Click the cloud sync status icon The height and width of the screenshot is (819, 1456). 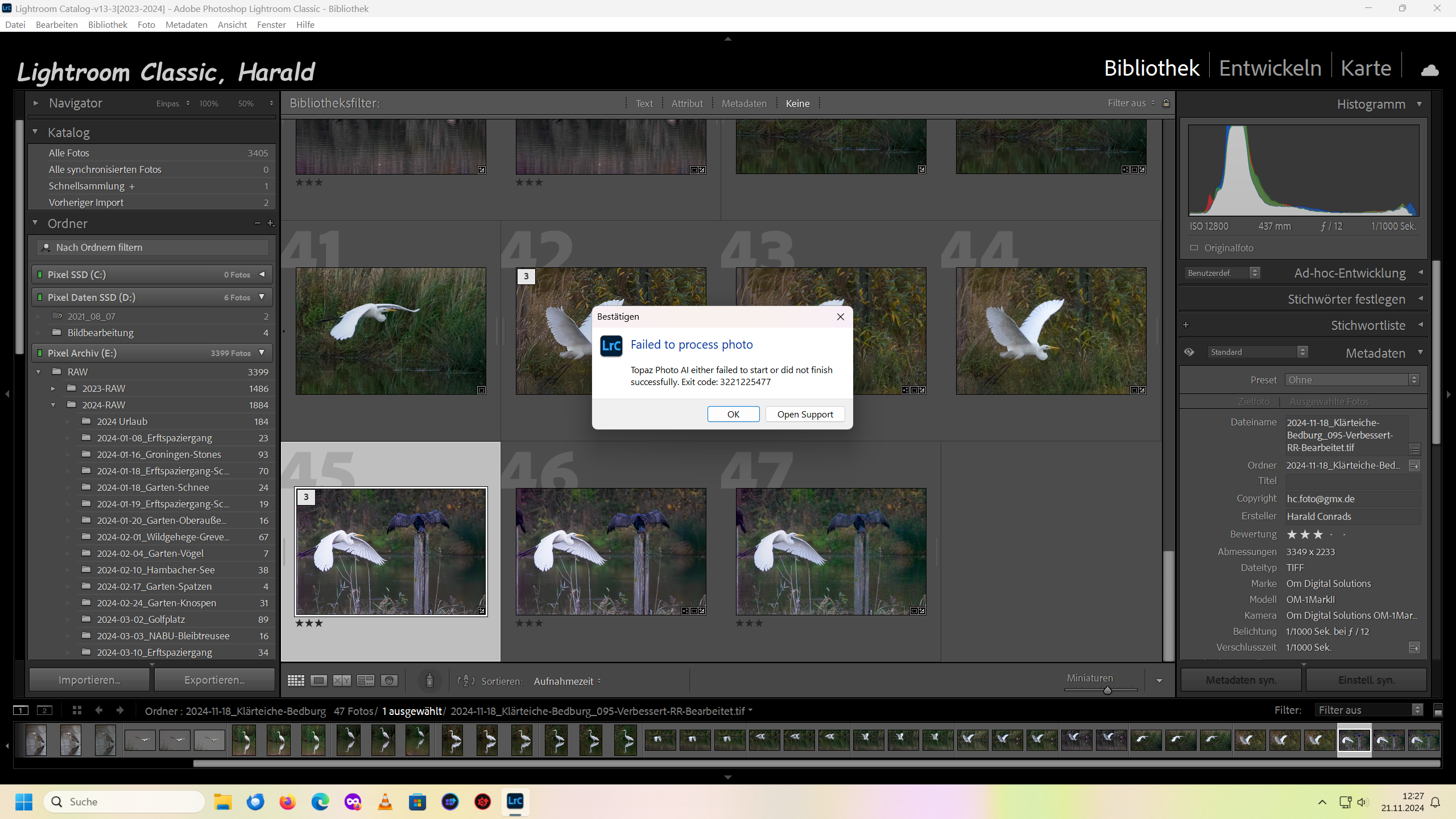tap(1430, 70)
